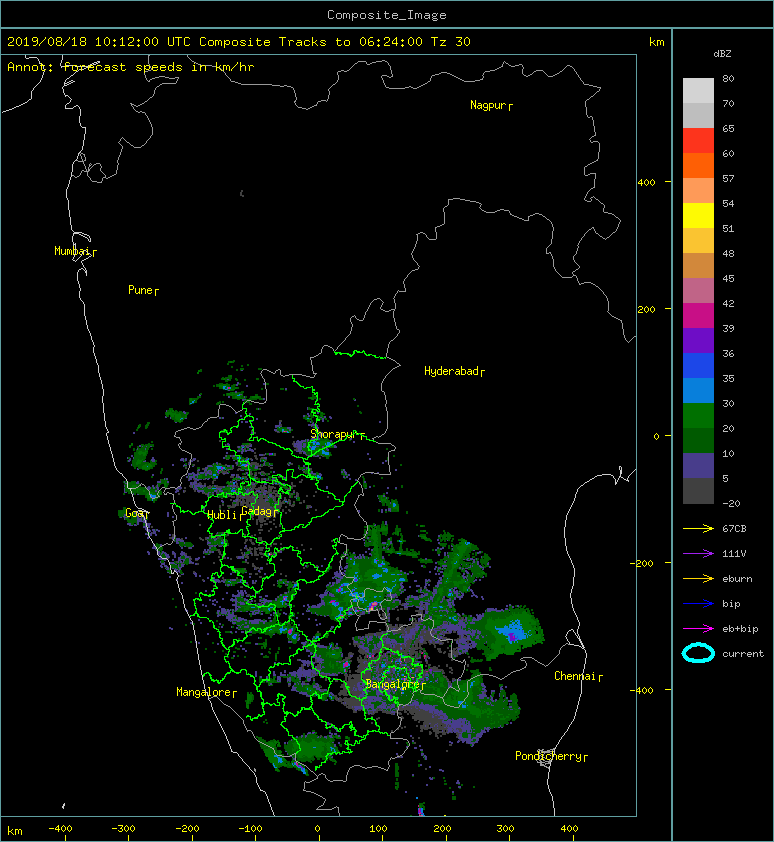This screenshot has width=774, height=842.
Task: Select the Tz 30 threshold text in header
Action: pyautogui.click(x=451, y=42)
